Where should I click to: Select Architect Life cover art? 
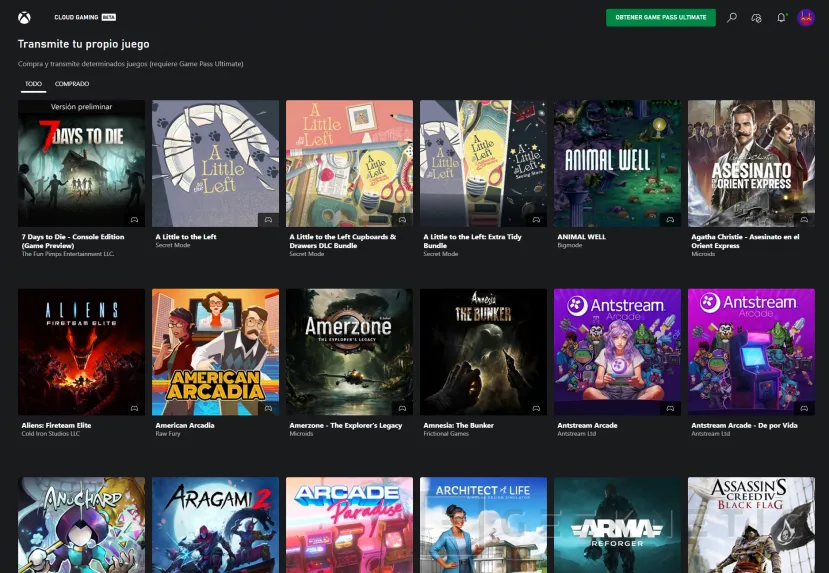(x=483, y=525)
